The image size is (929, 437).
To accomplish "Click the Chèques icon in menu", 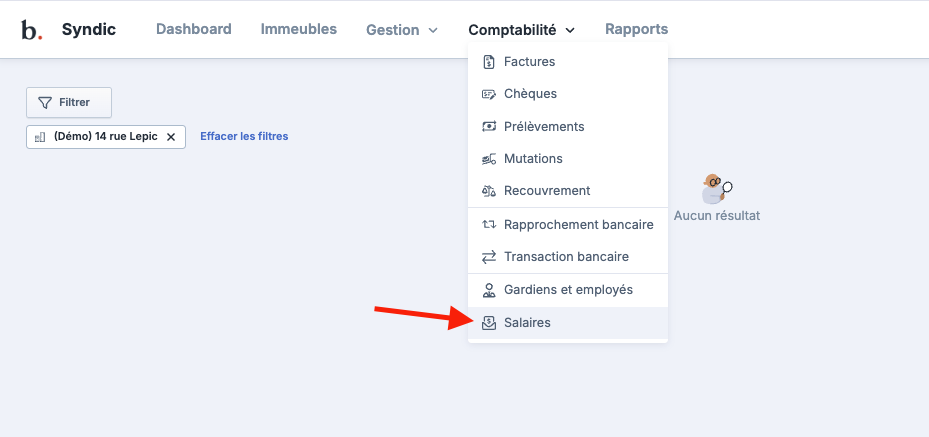I will point(489,94).
